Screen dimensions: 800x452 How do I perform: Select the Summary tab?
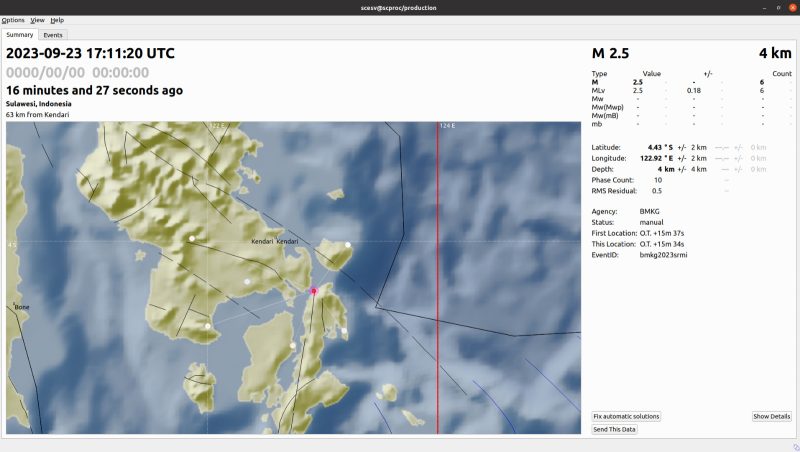pos(20,35)
